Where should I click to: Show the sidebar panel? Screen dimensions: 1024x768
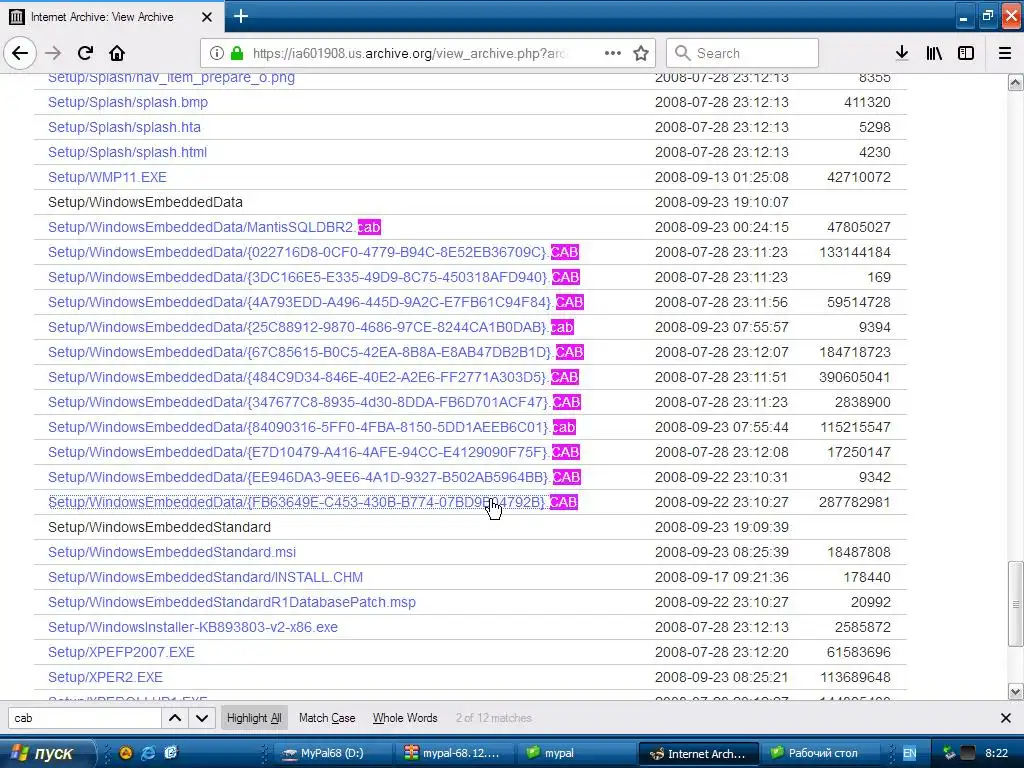pos(966,53)
